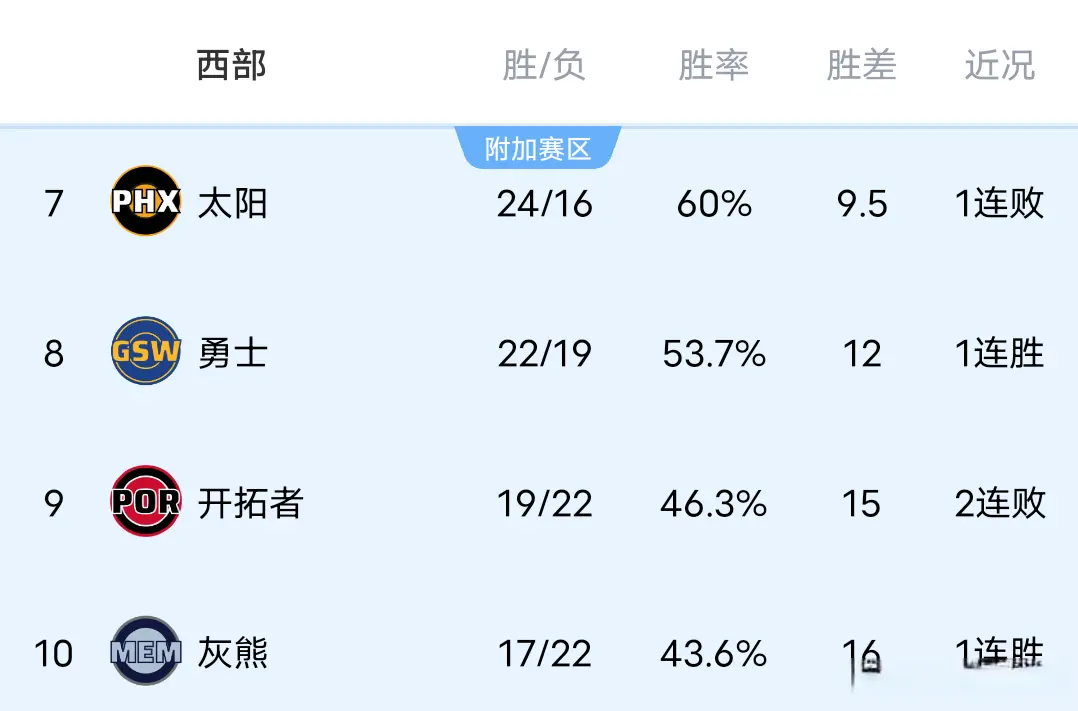The width and height of the screenshot is (1078, 711).
Task: Click the Warriors 1连胜 streak
Action: tap(999, 354)
